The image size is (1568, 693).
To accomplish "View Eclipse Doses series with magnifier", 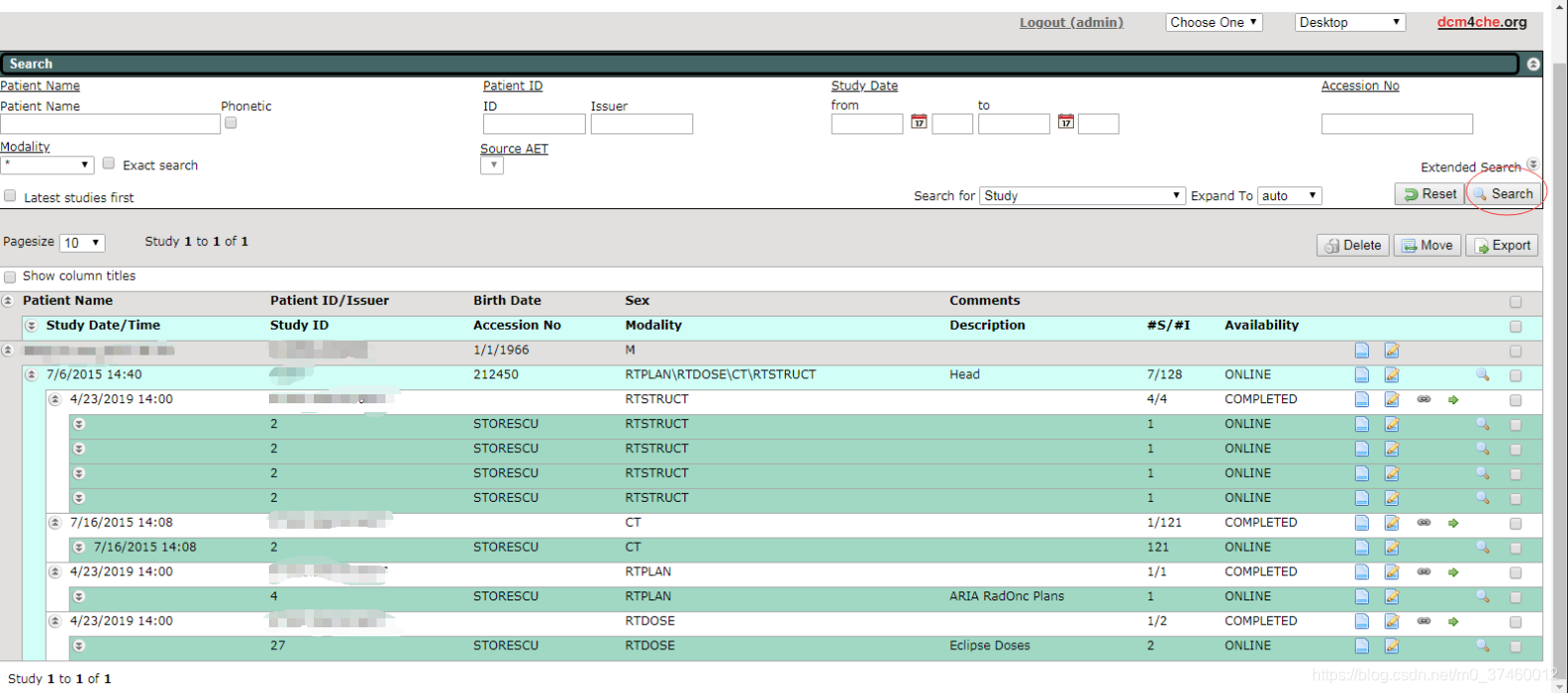I will pos(1482,646).
